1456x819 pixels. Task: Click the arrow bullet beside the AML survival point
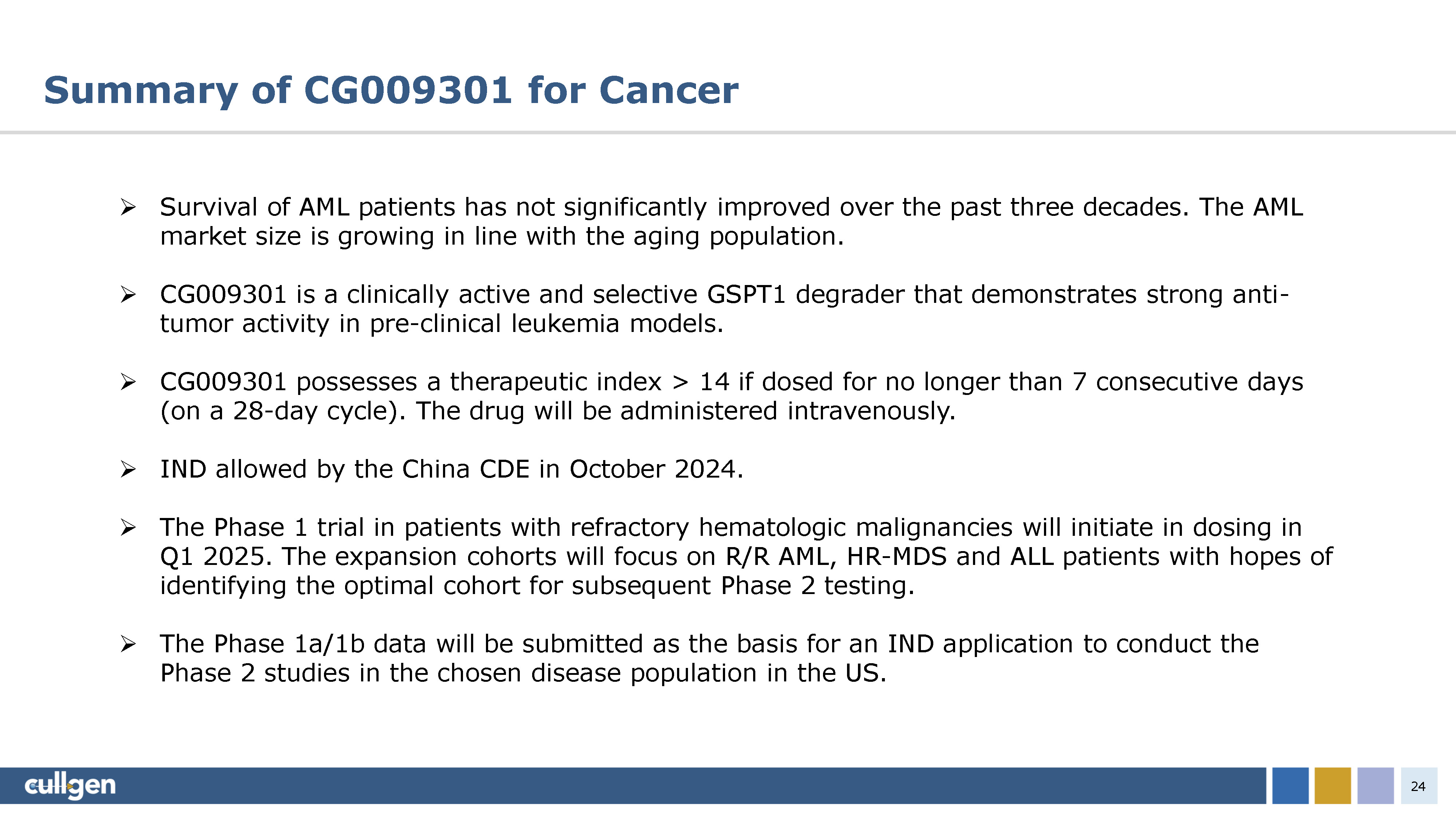(128, 207)
